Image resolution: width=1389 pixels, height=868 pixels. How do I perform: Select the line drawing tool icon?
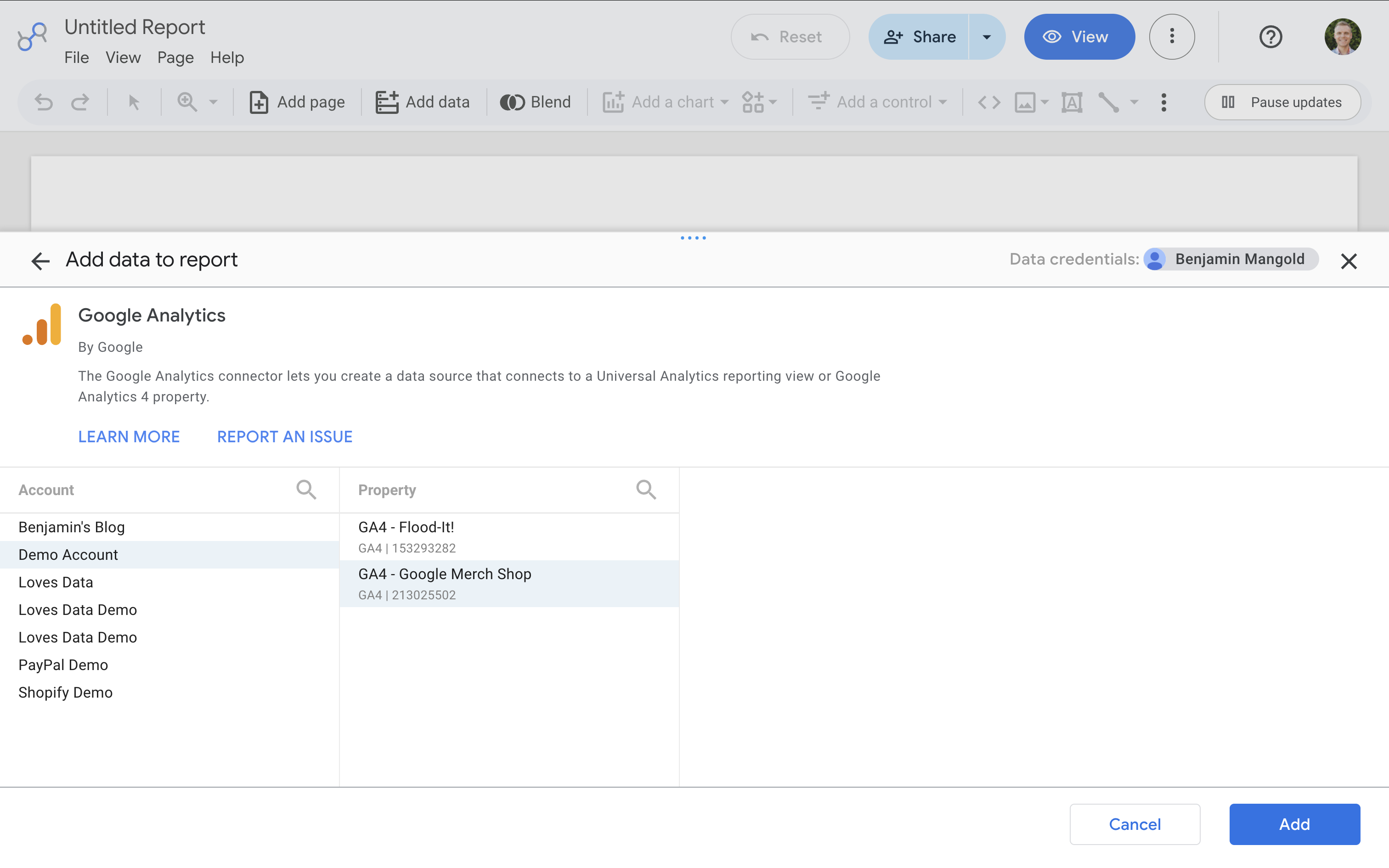point(1109,102)
